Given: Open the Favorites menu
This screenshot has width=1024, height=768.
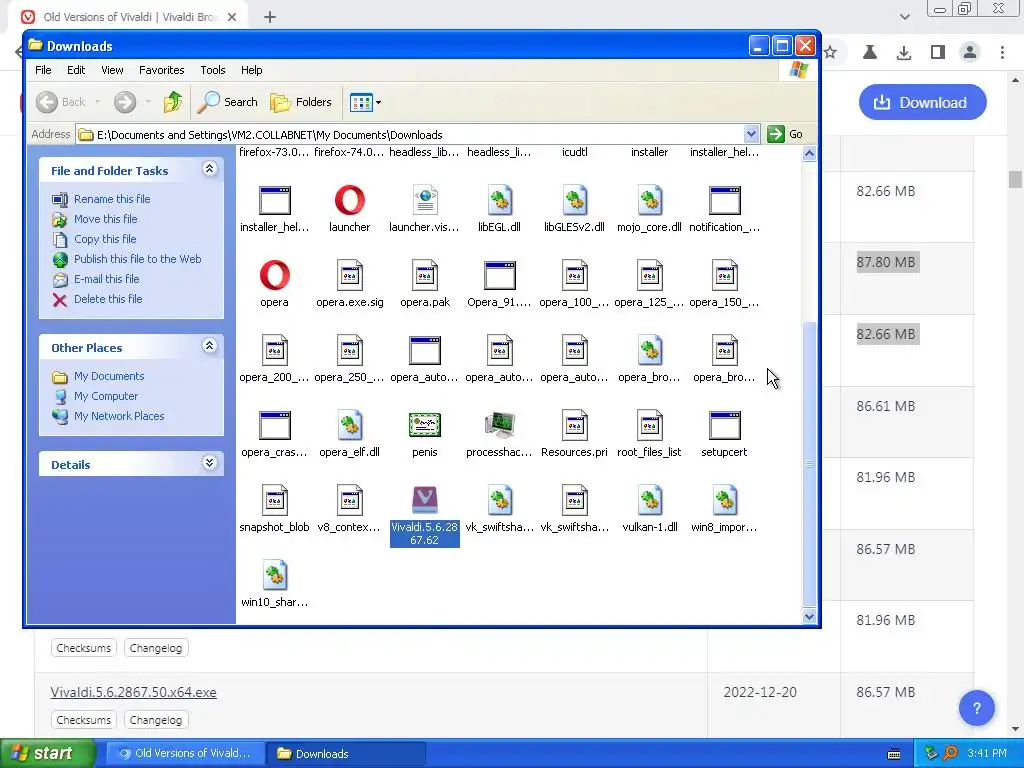Looking at the screenshot, I should (161, 70).
